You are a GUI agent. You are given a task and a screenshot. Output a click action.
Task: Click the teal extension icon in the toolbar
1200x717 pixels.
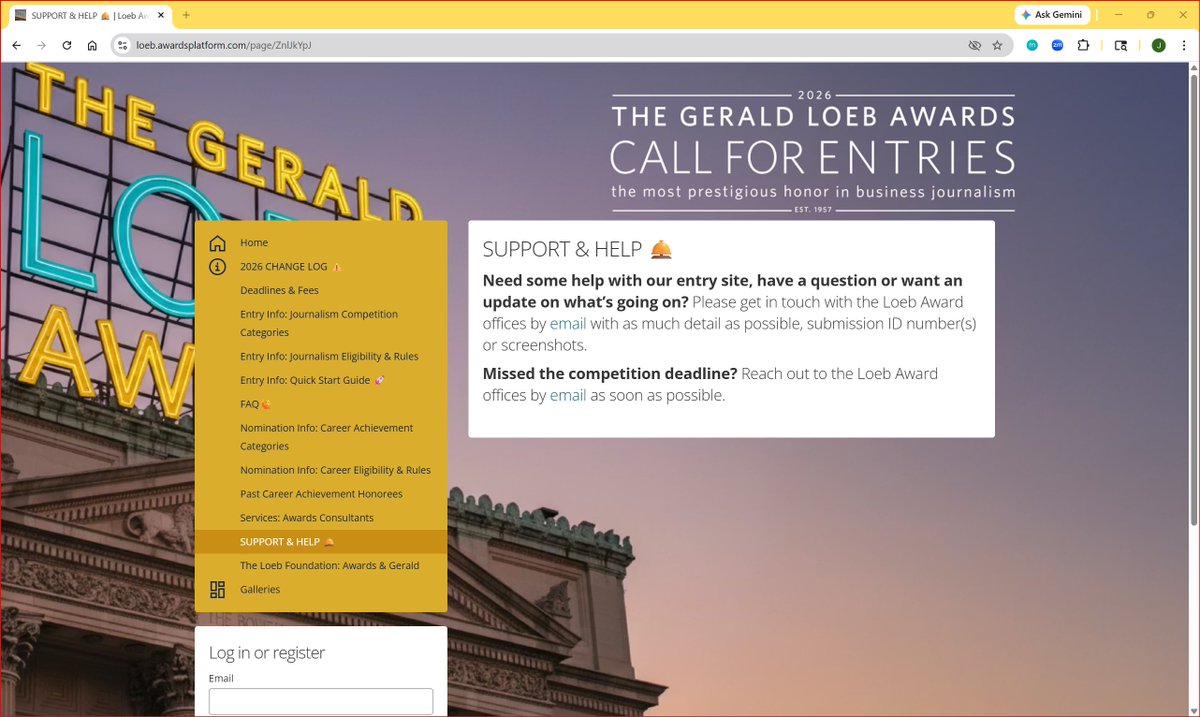tap(1033, 45)
